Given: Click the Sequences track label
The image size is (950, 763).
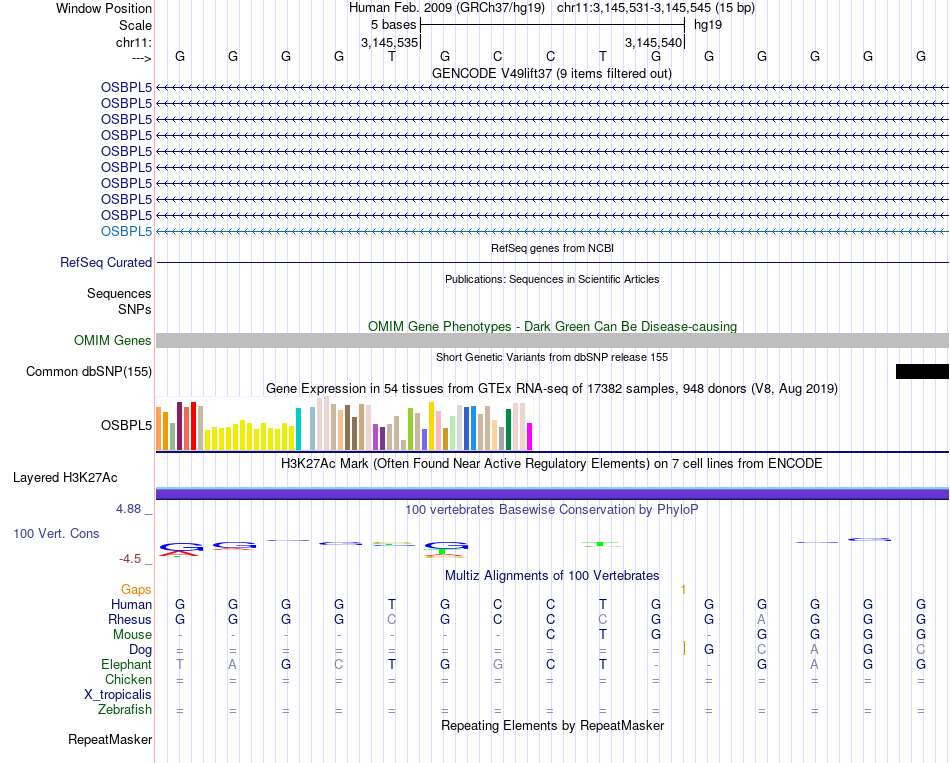Looking at the screenshot, I should (x=119, y=293).
